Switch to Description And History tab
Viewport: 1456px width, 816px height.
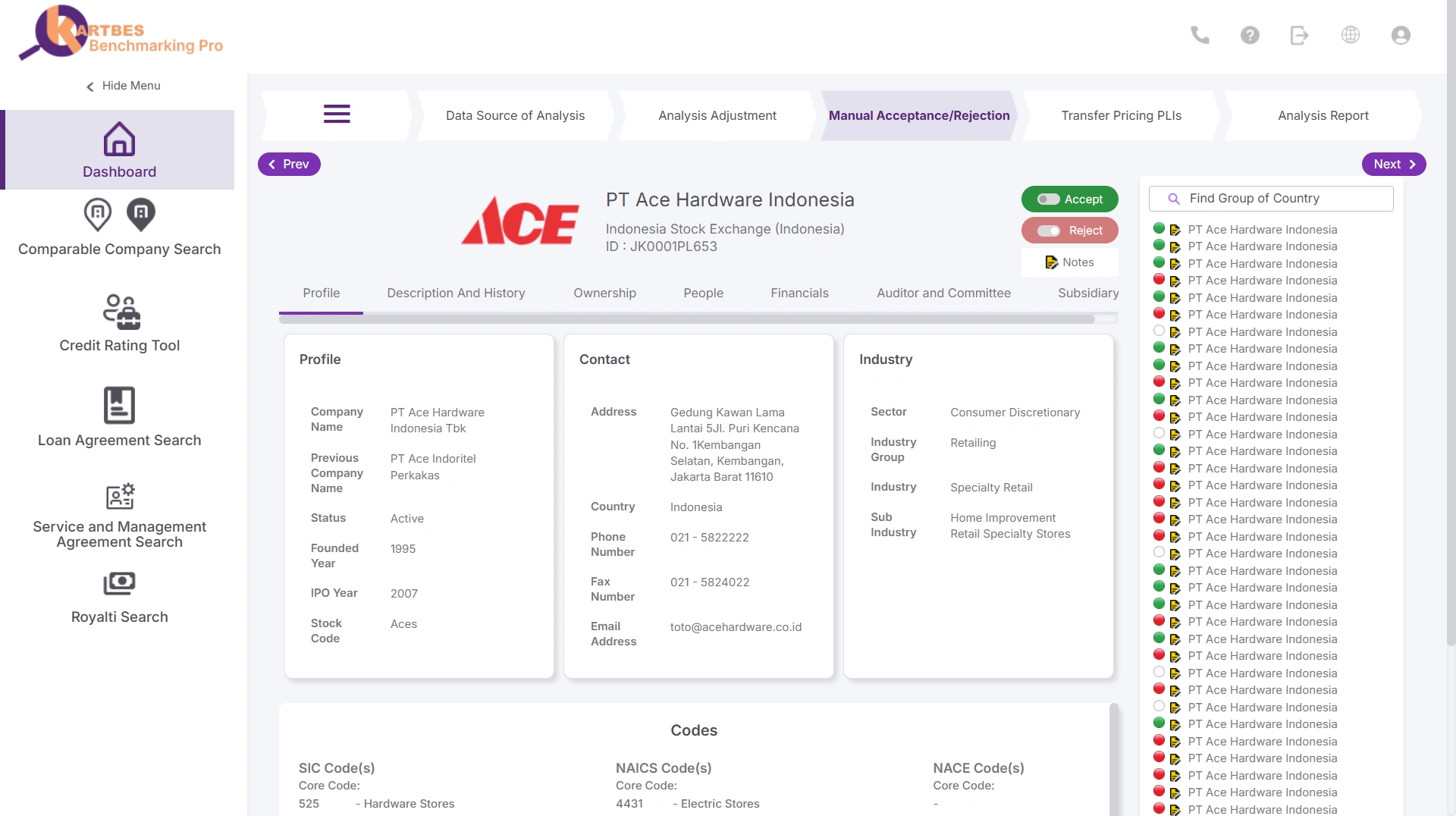click(456, 293)
